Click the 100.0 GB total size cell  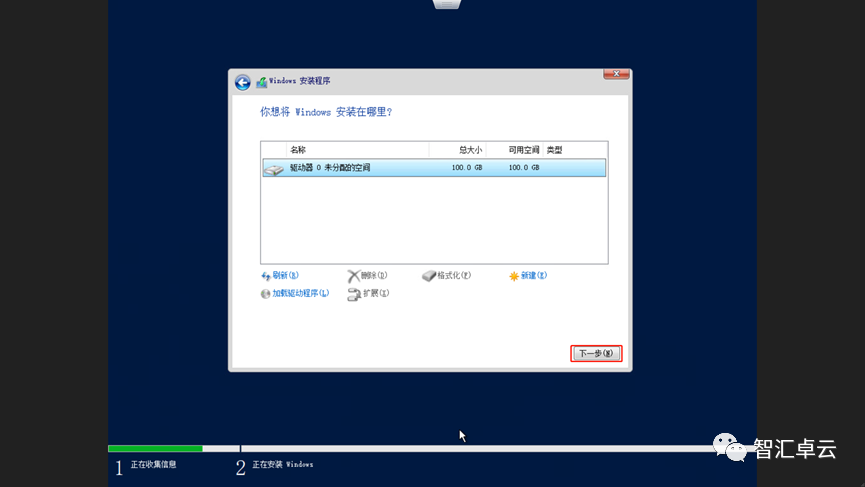[467, 168]
